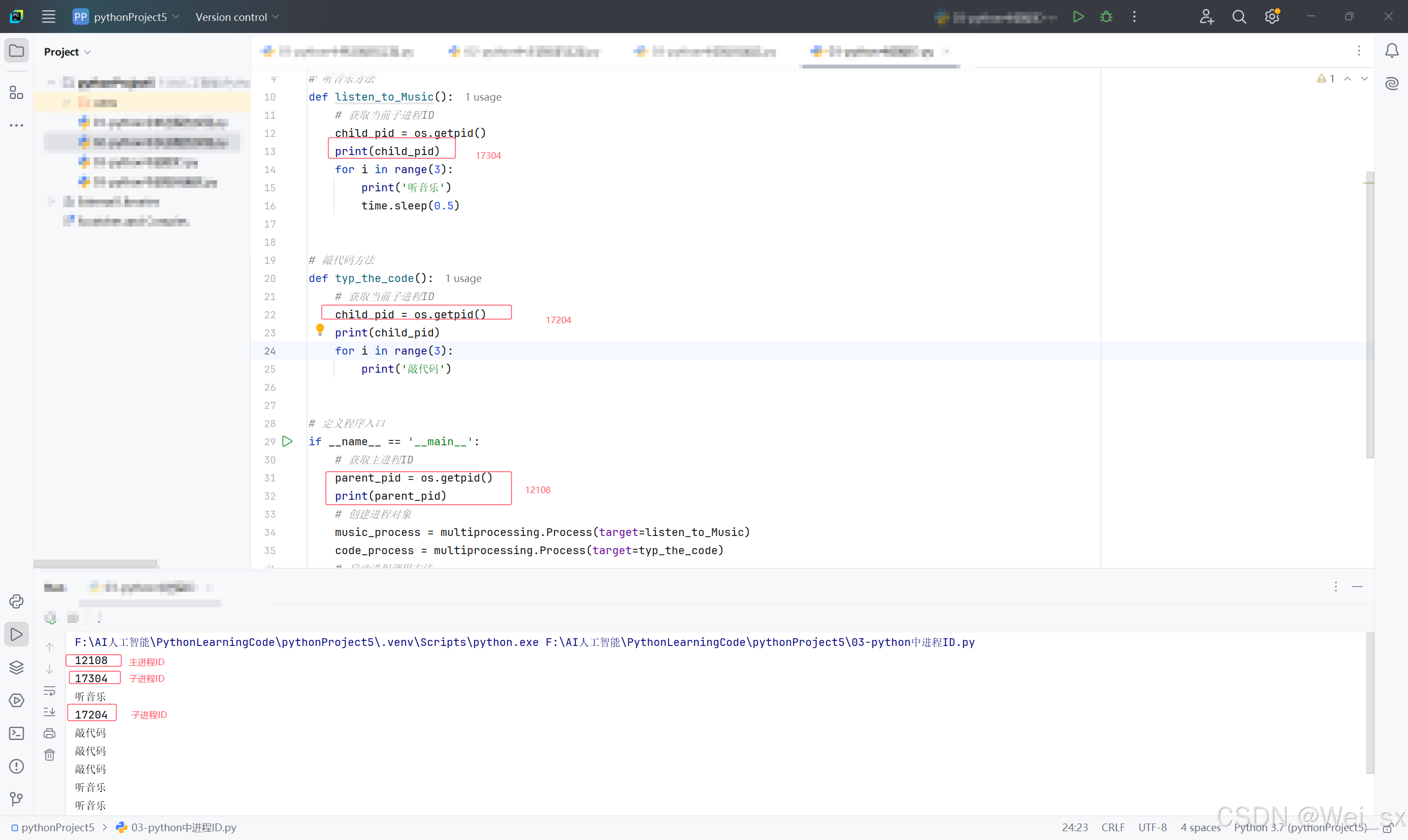The height and width of the screenshot is (840, 1408).
Task: Click the intention lightbulb at line 23
Action: pyautogui.click(x=320, y=329)
